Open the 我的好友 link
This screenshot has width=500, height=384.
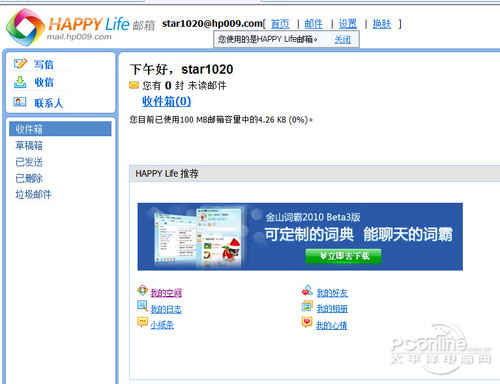click(x=332, y=293)
